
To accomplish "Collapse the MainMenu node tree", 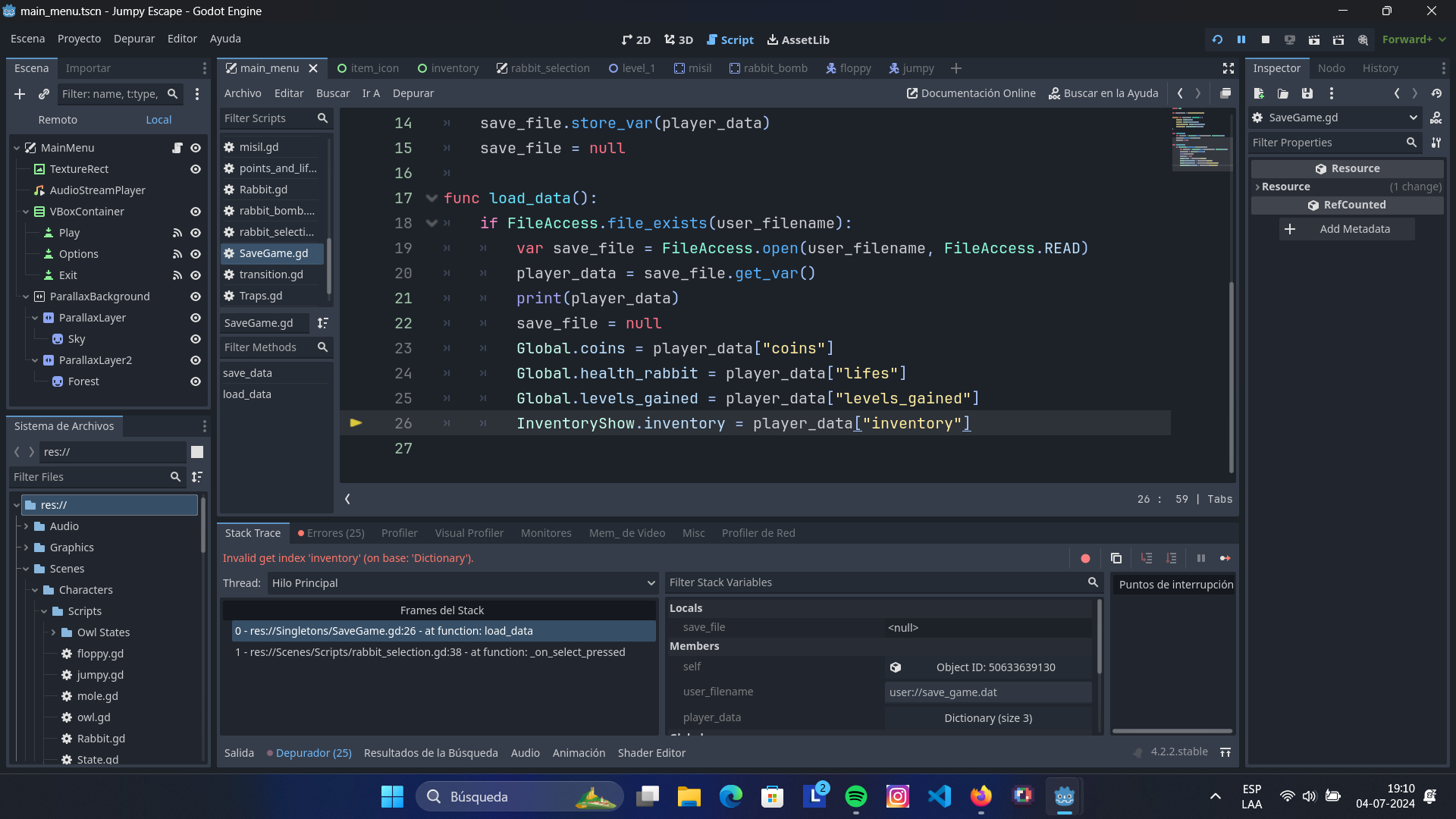I will point(15,148).
